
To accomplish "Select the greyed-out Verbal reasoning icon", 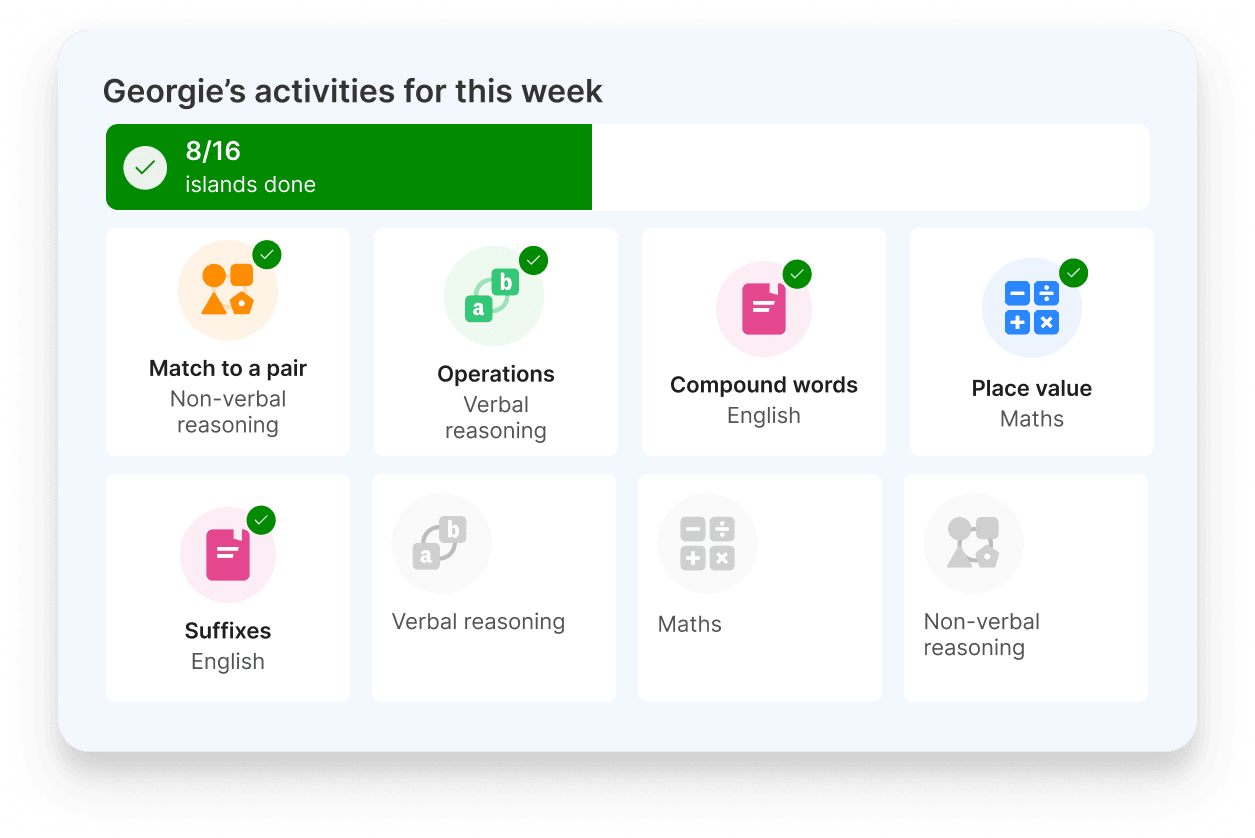I will point(441,543).
